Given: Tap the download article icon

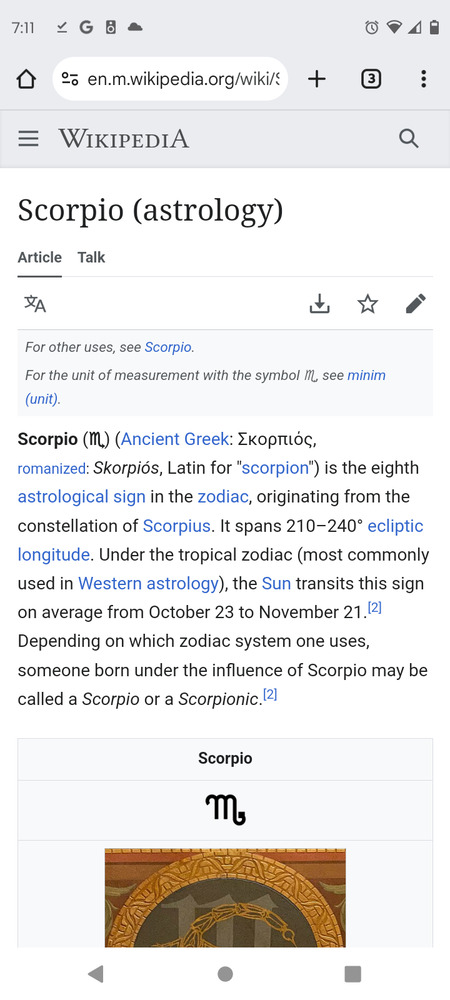Looking at the screenshot, I should point(319,304).
